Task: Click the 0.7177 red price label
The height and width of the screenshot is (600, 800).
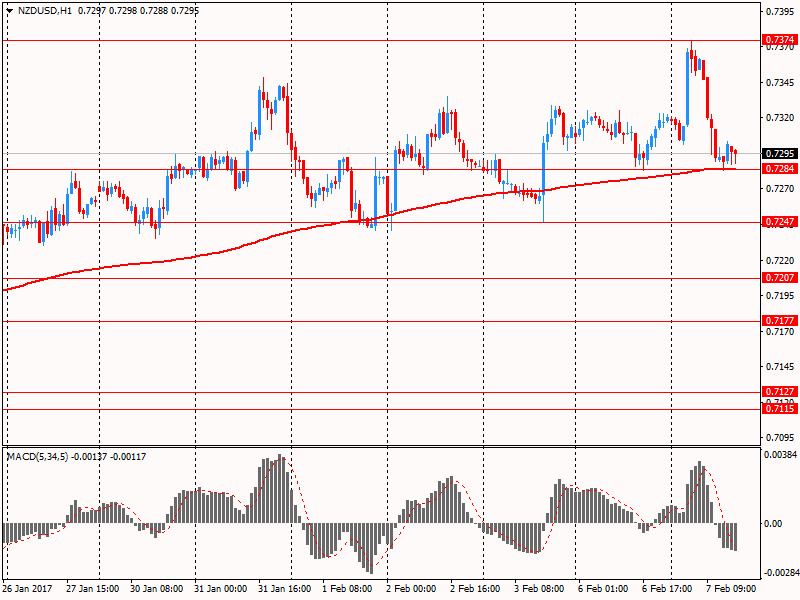Action: 779,321
